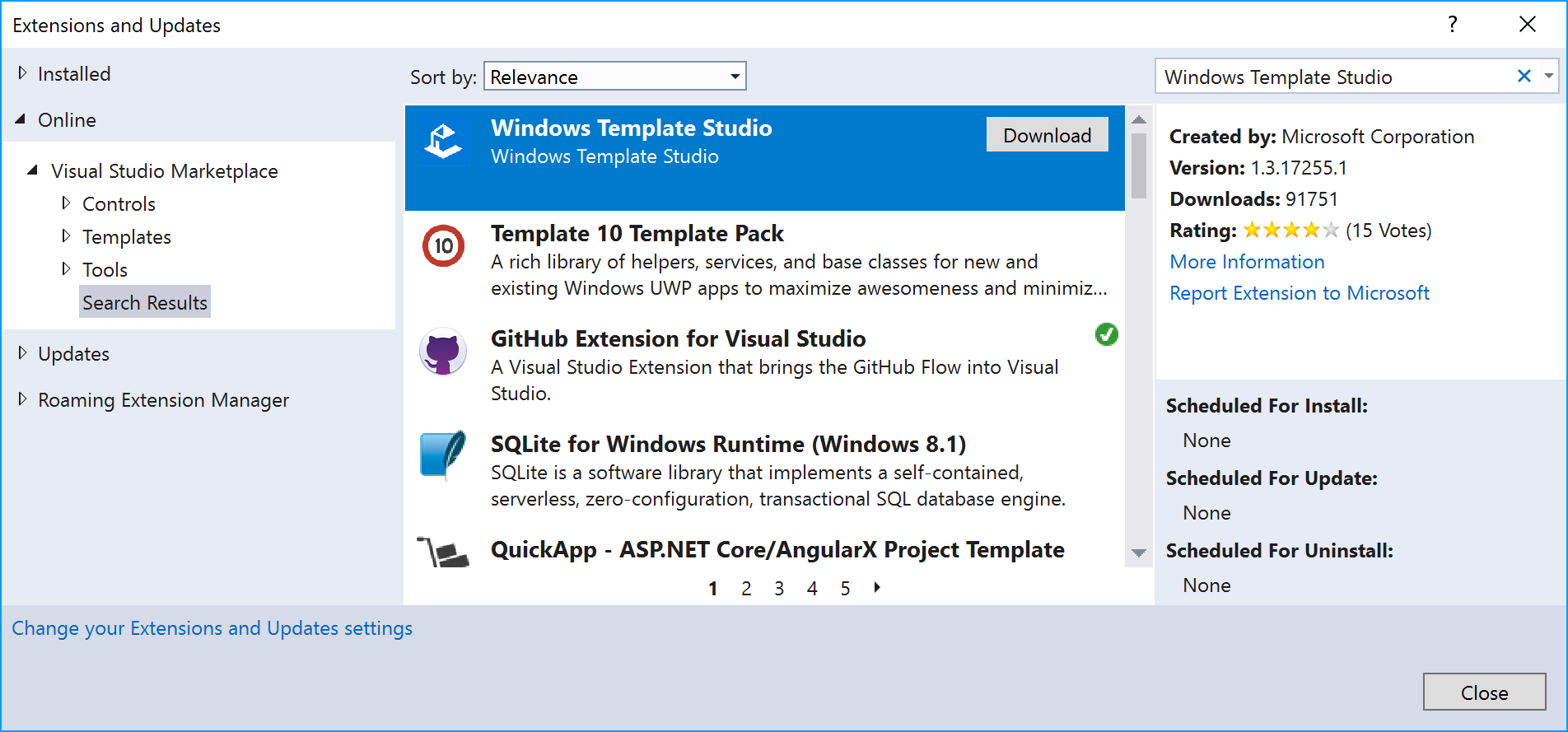The width and height of the screenshot is (1568, 732).
Task: Select the Template 10 Template Pack title
Action: pos(637,234)
